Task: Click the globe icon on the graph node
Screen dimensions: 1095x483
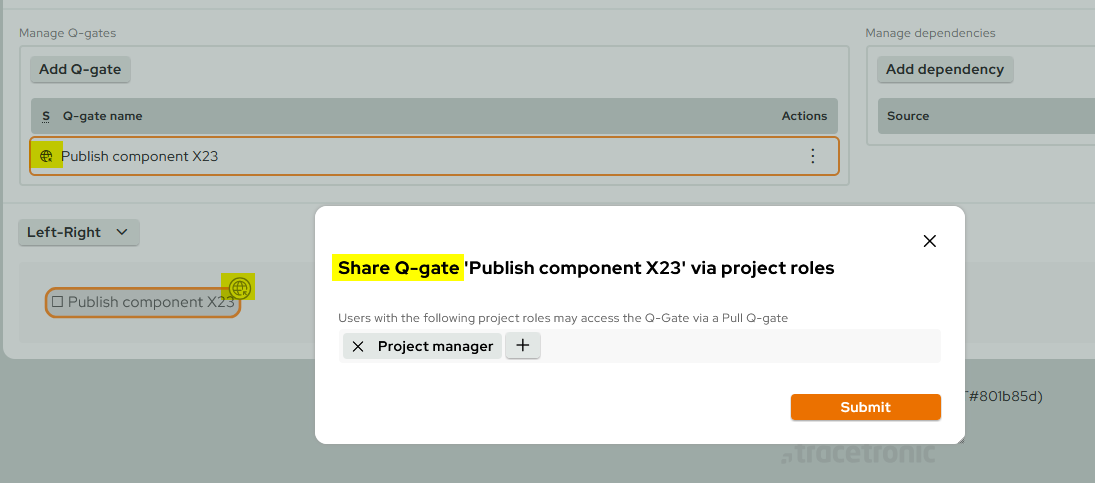Action: pyautogui.click(x=239, y=288)
